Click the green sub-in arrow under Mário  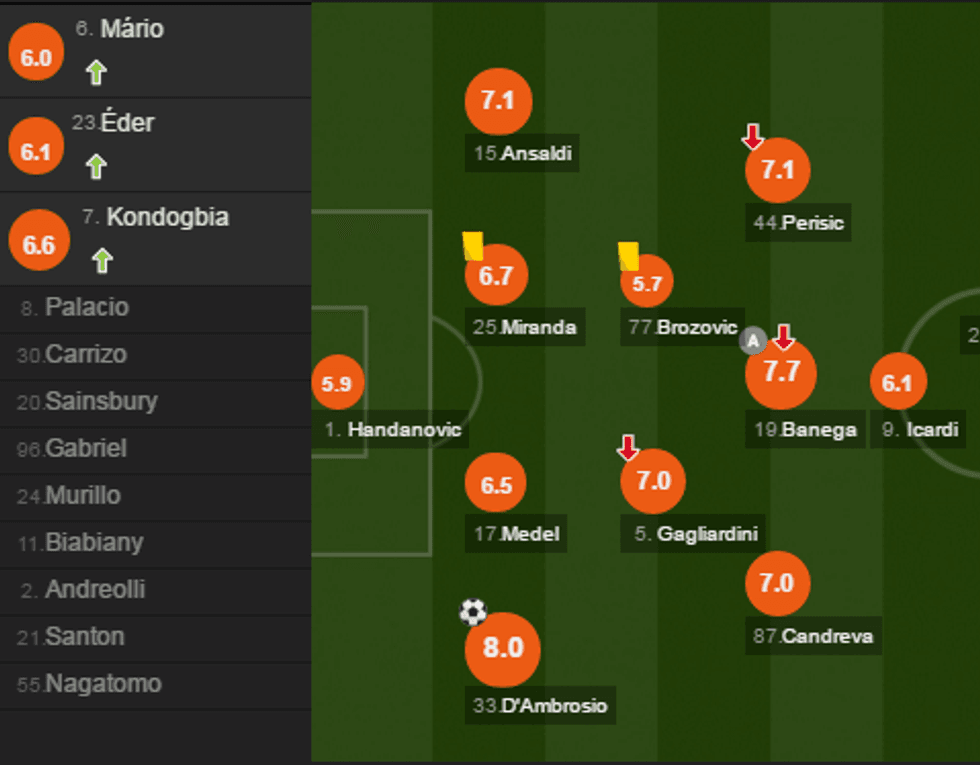pos(96,72)
